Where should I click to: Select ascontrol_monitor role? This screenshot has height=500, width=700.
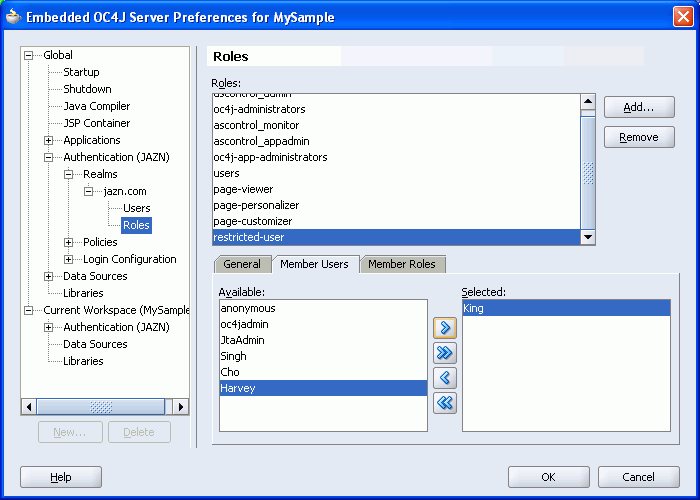396,125
